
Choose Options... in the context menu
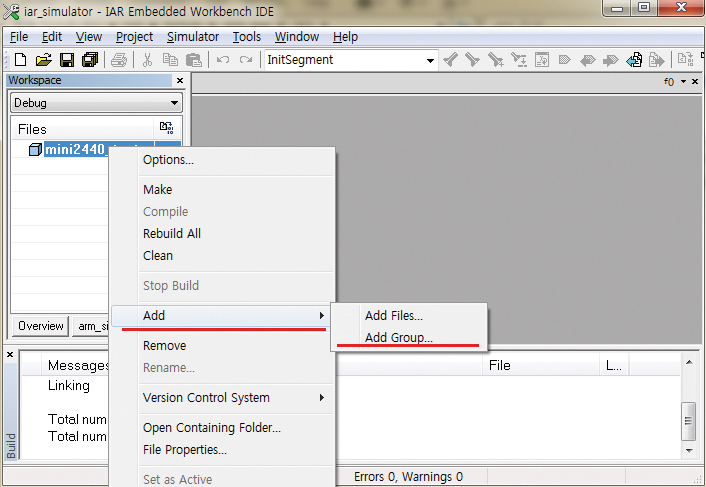[223, 160]
